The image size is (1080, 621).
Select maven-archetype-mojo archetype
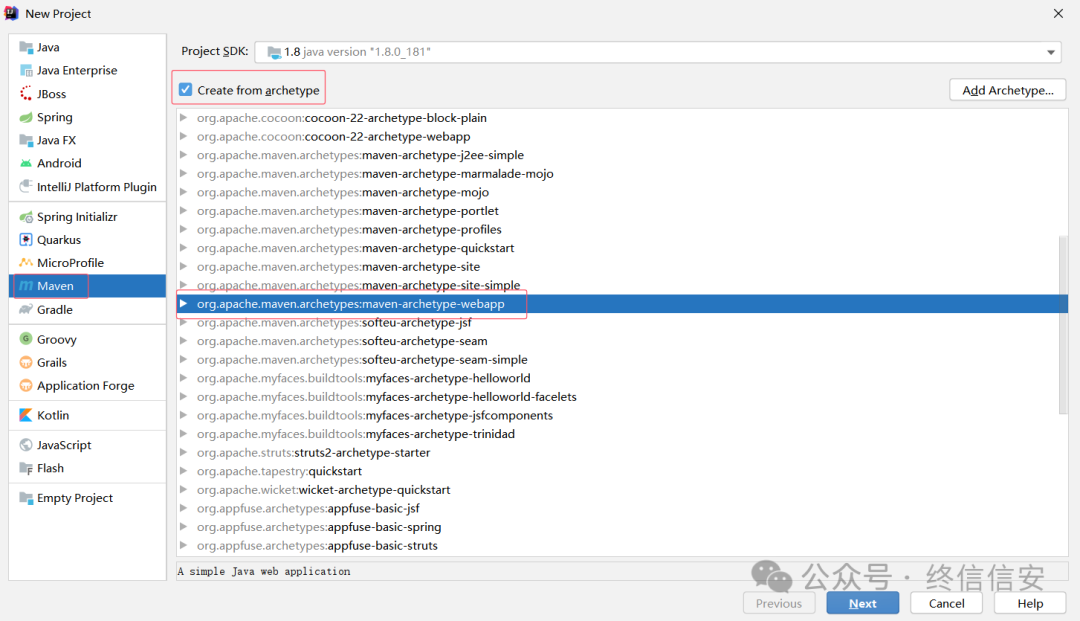click(622, 192)
